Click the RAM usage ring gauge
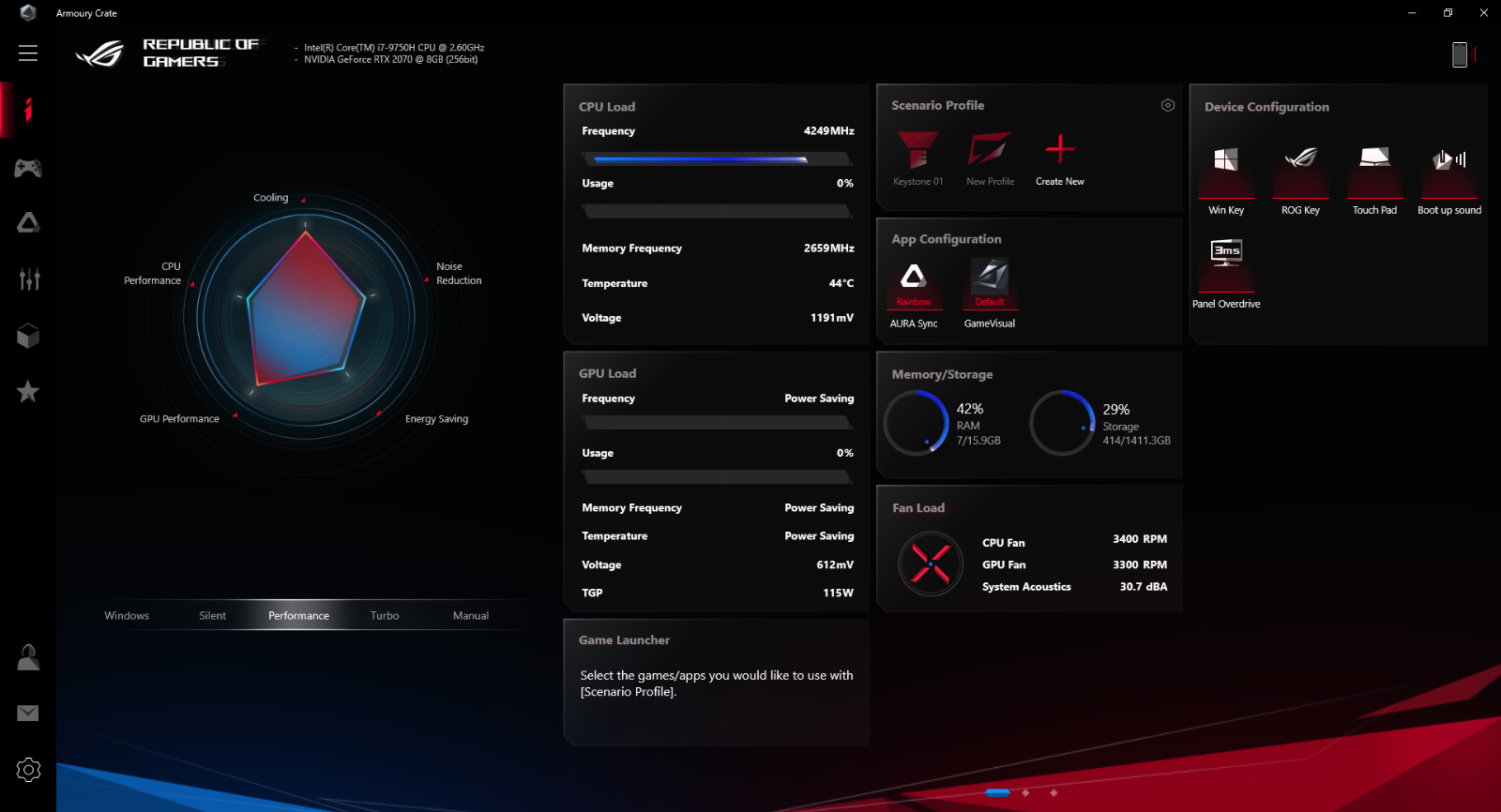1501x812 pixels. 916,423
